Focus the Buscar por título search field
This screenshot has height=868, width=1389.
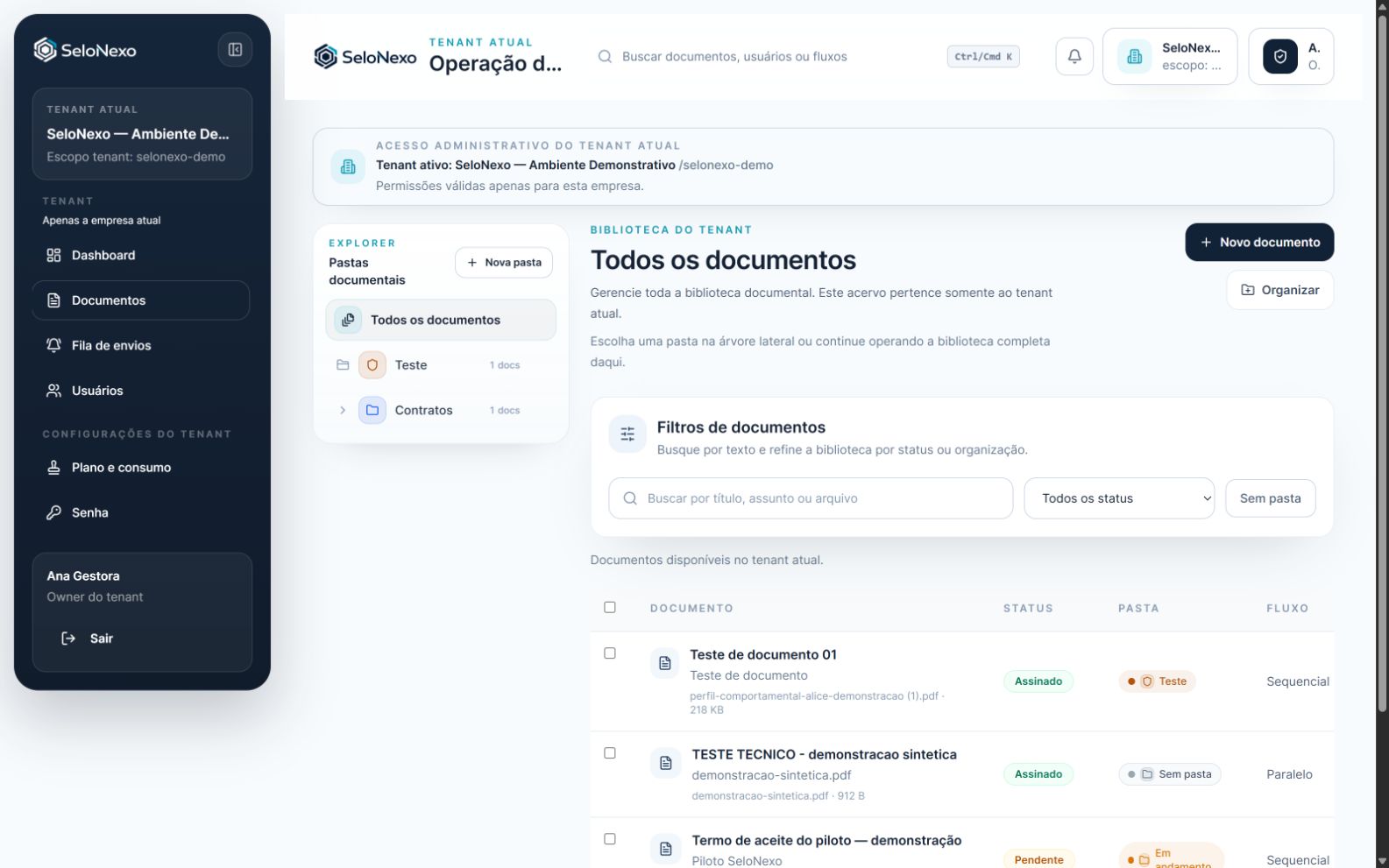point(811,498)
